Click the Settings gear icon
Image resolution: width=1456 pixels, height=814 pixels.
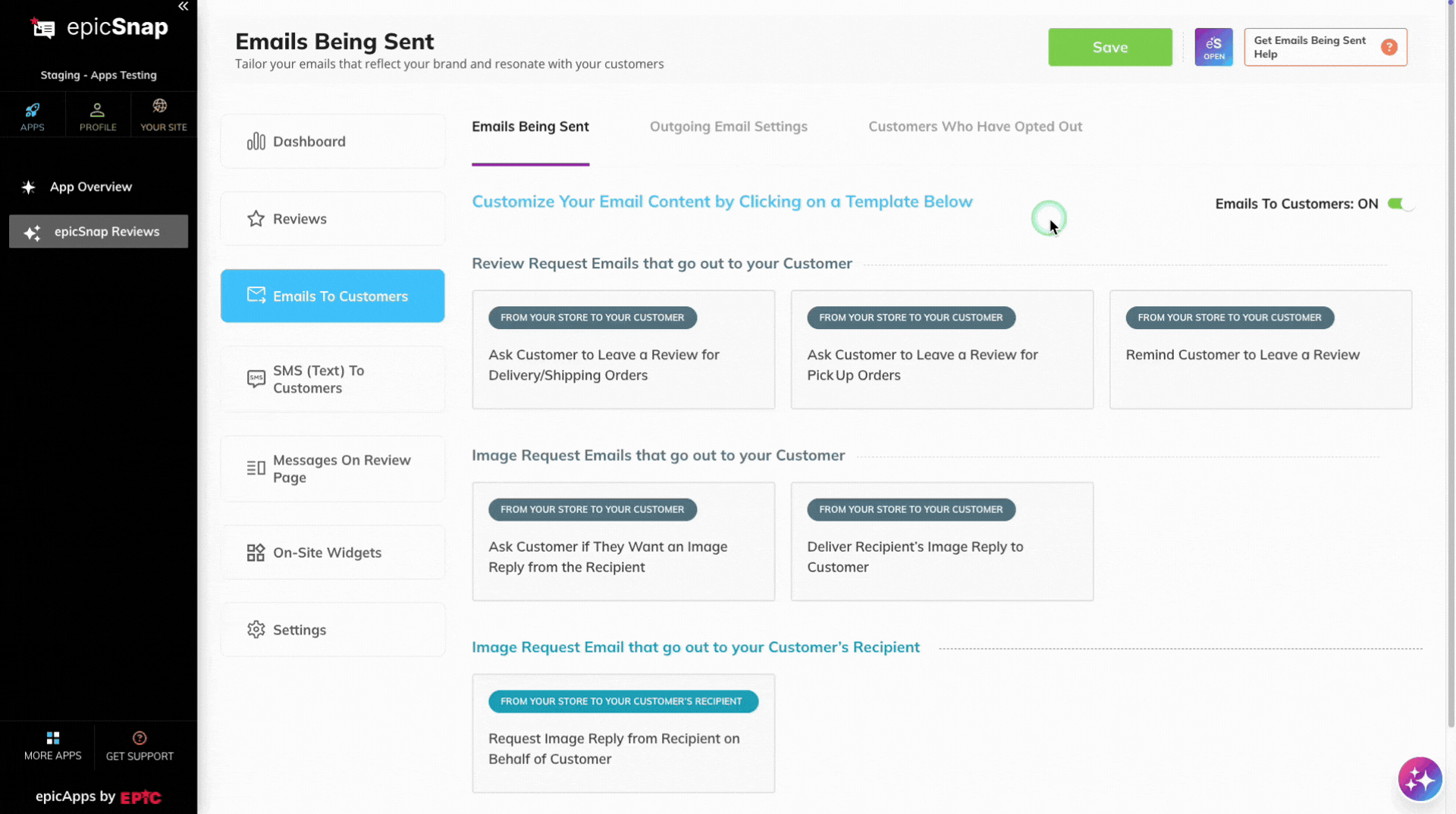(x=256, y=630)
